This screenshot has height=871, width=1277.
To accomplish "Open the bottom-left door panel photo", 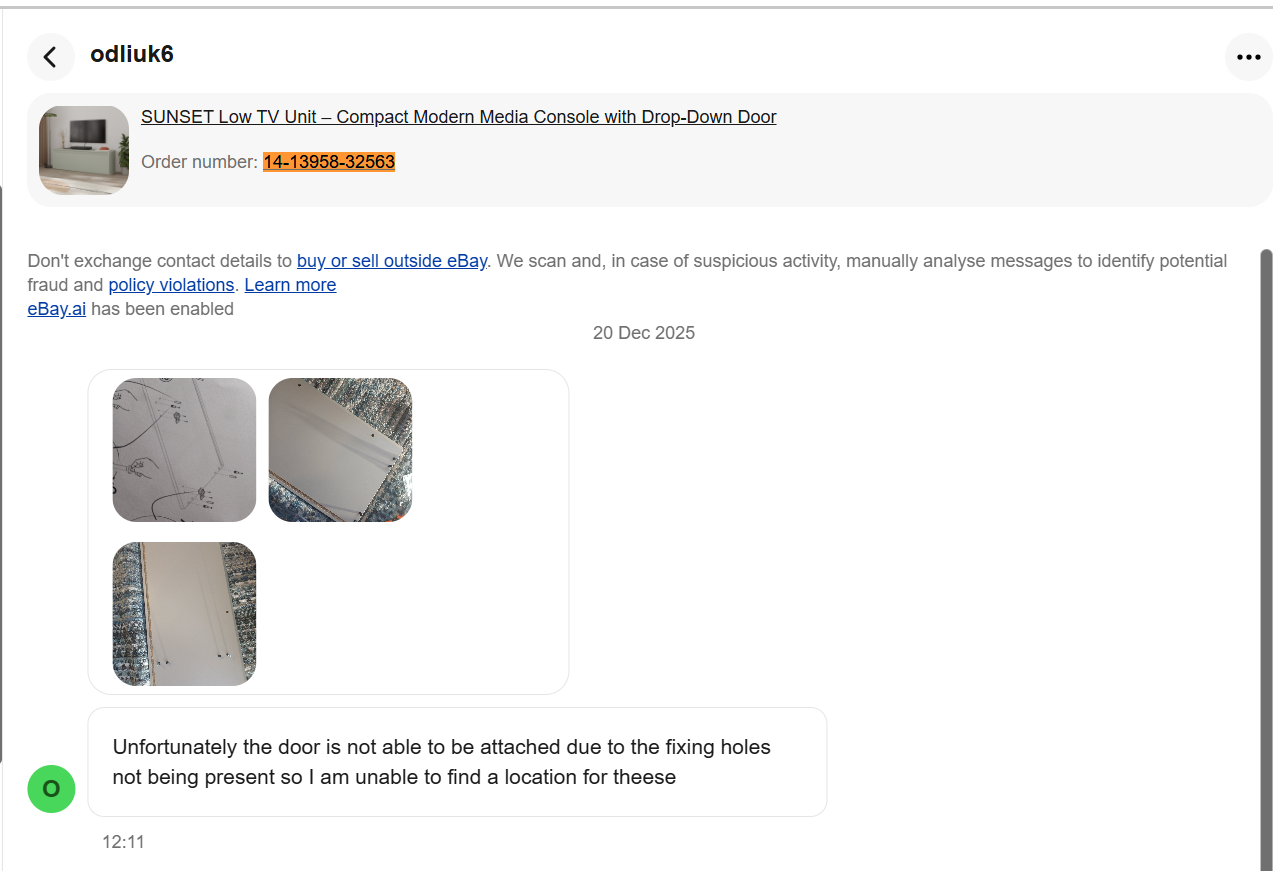I will point(184,614).
